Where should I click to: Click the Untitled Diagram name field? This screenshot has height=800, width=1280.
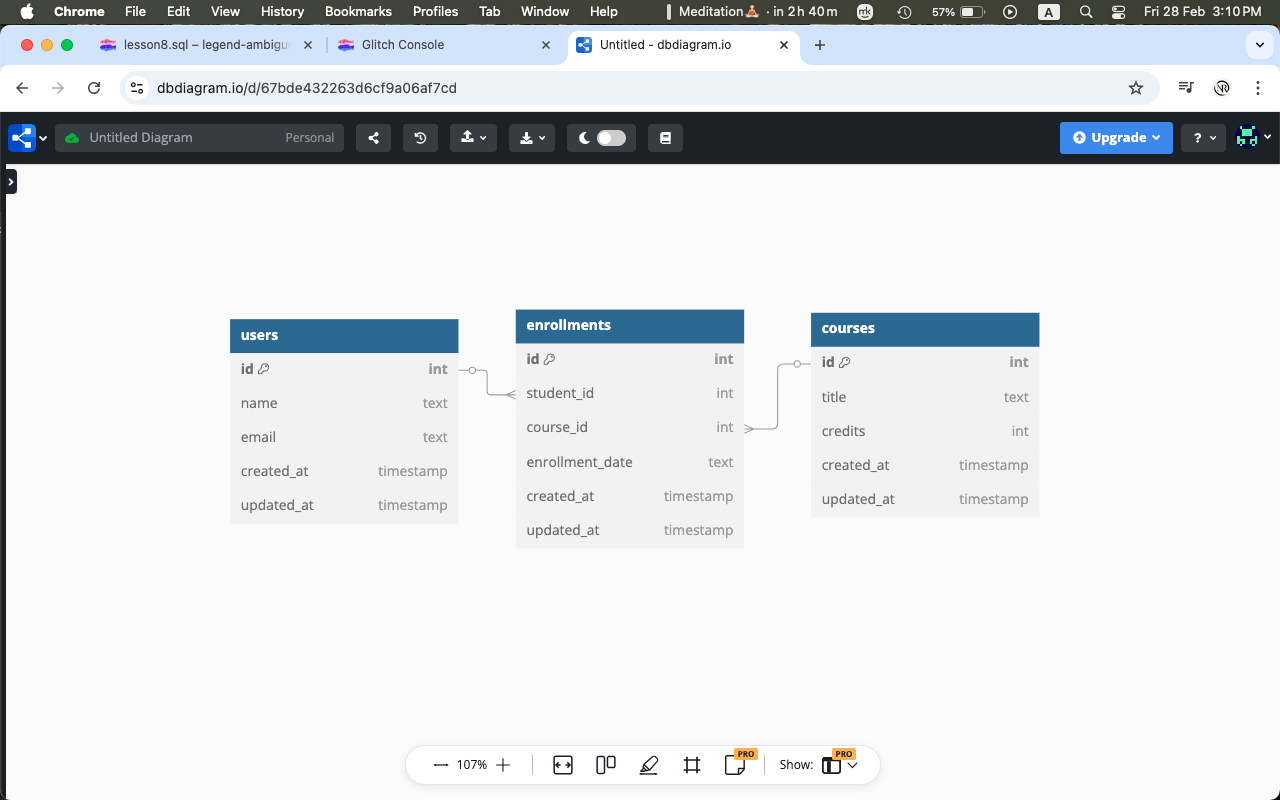(x=180, y=138)
